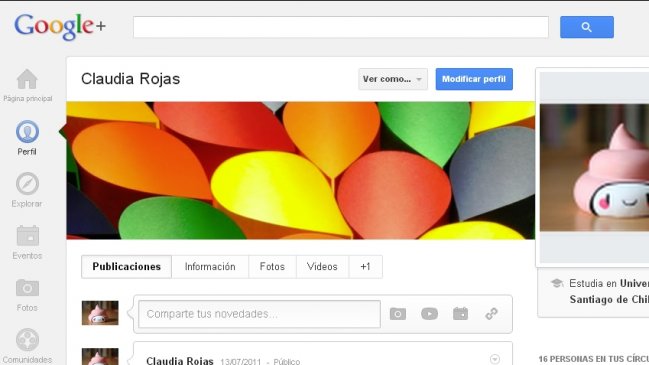Viewport: 649px width, 365px height.
Task: Click the blue search magnifier button
Action: (x=587, y=27)
